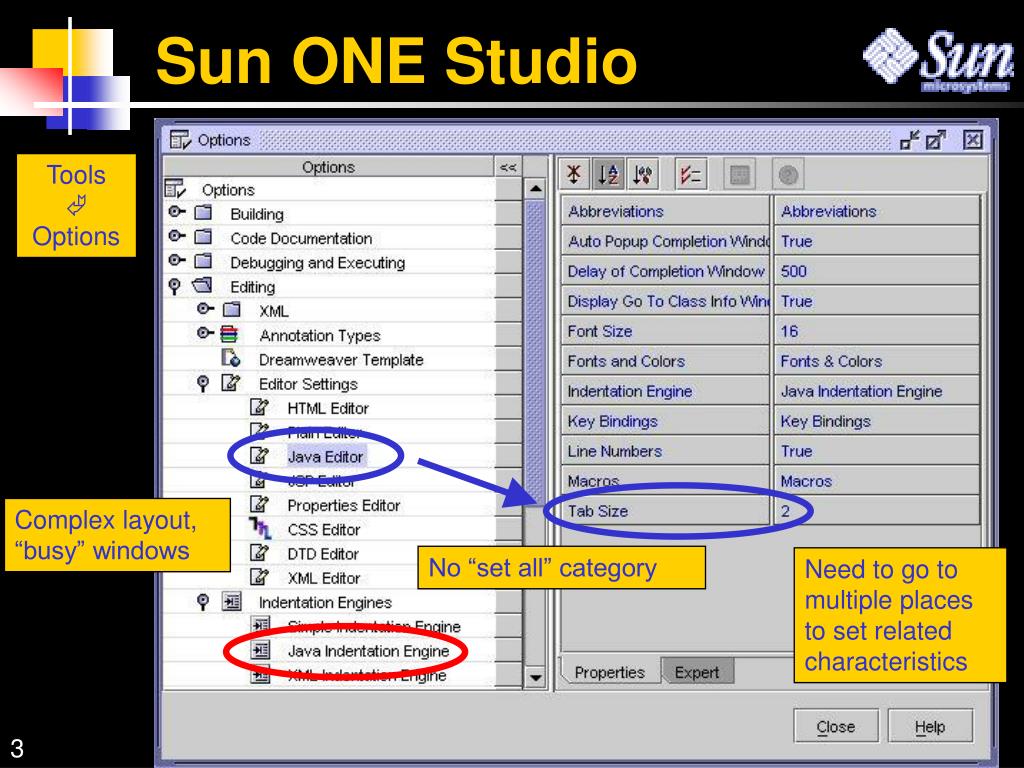Click the unsorted properties toolbar icon

pyautogui.click(x=574, y=174)
